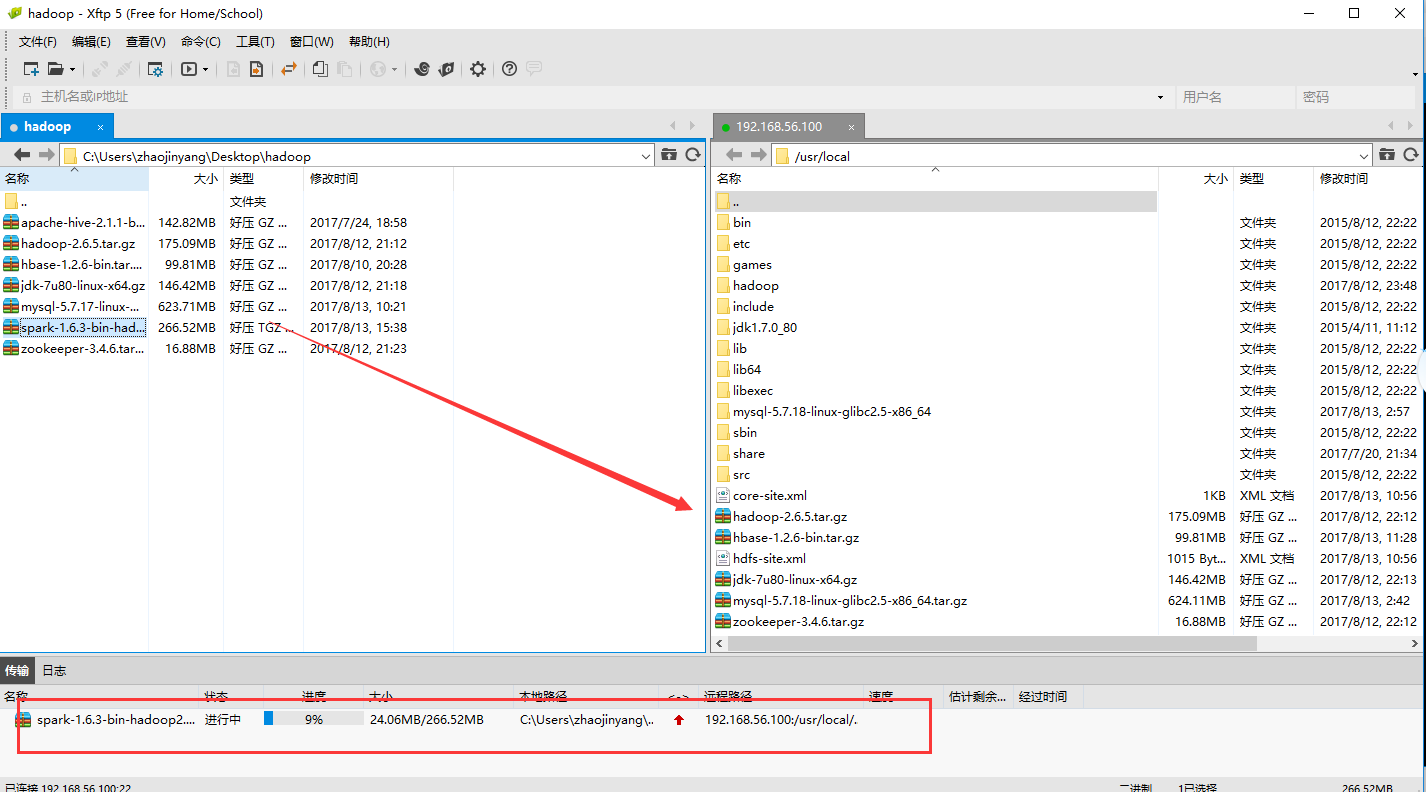
Task: Open the 文件(F) menu
Action: (x=38, y=42)
